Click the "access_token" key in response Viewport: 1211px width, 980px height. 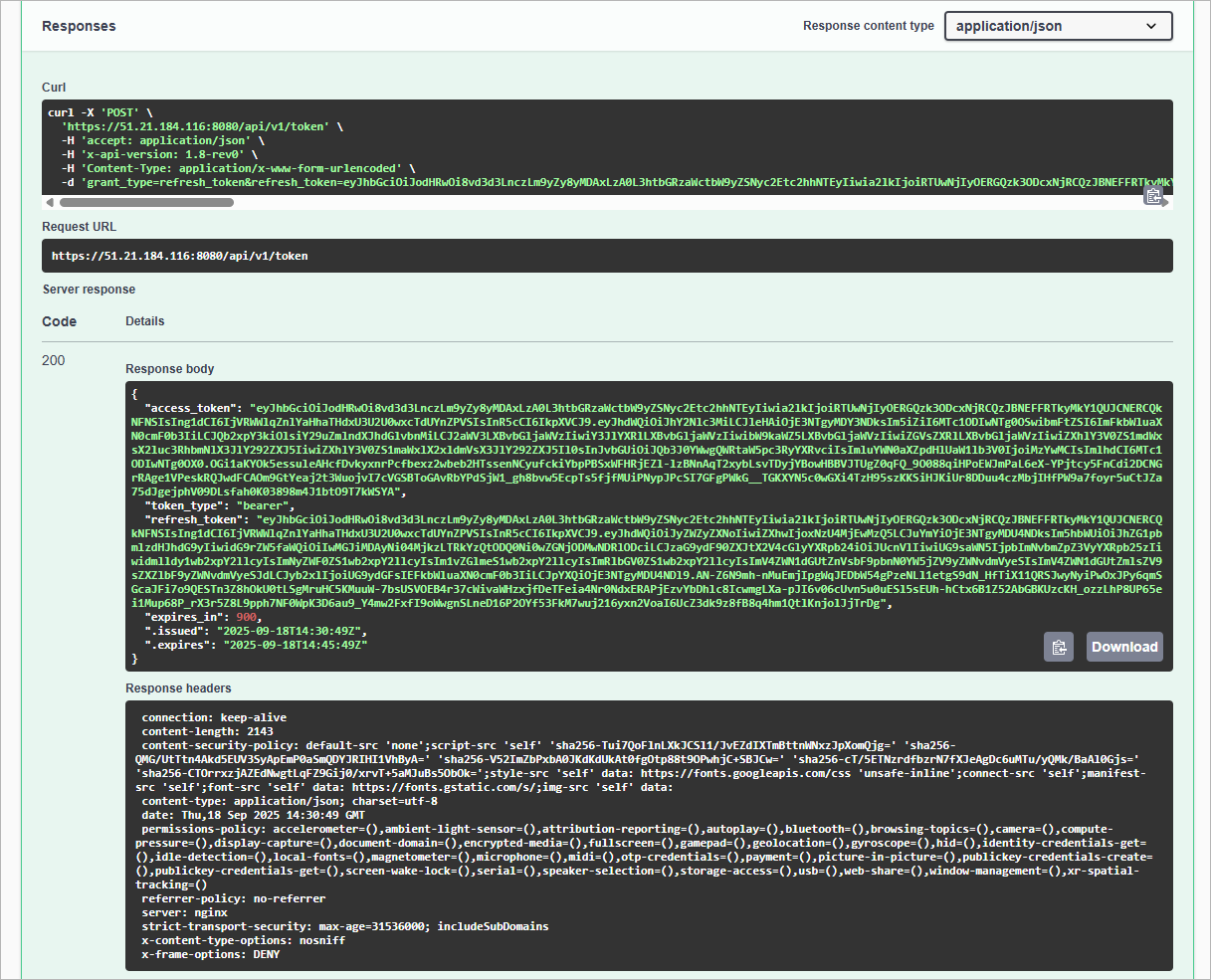coord(193,408)
